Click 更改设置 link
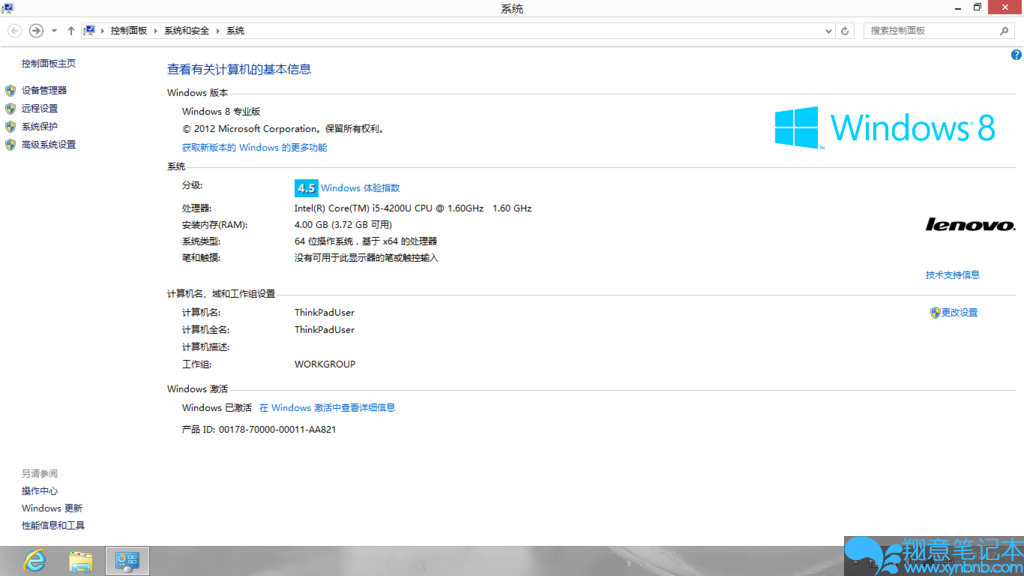Viewport: 1024px width, 576px height. click(x=959, y=313)
